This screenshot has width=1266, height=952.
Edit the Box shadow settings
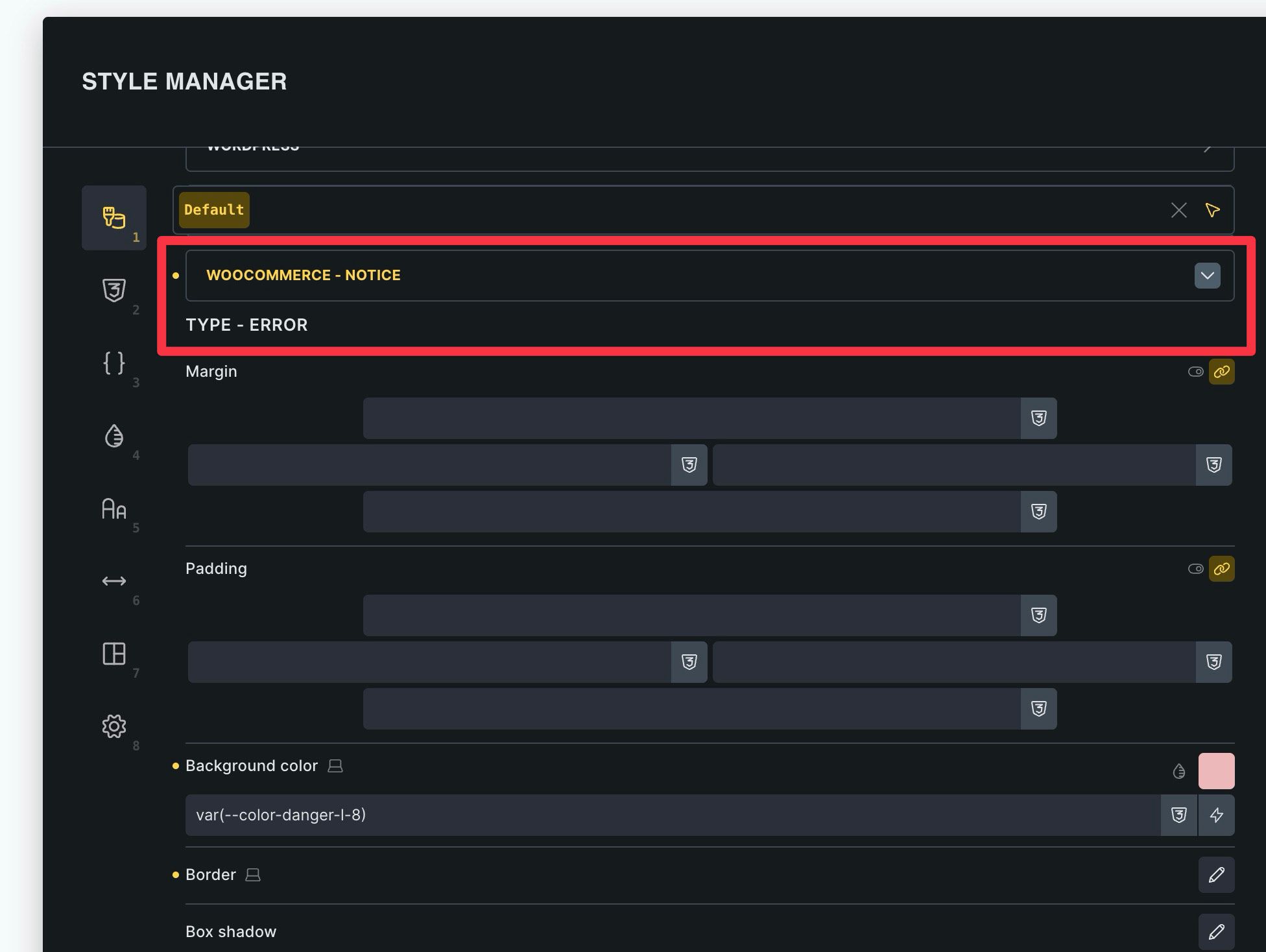[x=1216, y=932]
